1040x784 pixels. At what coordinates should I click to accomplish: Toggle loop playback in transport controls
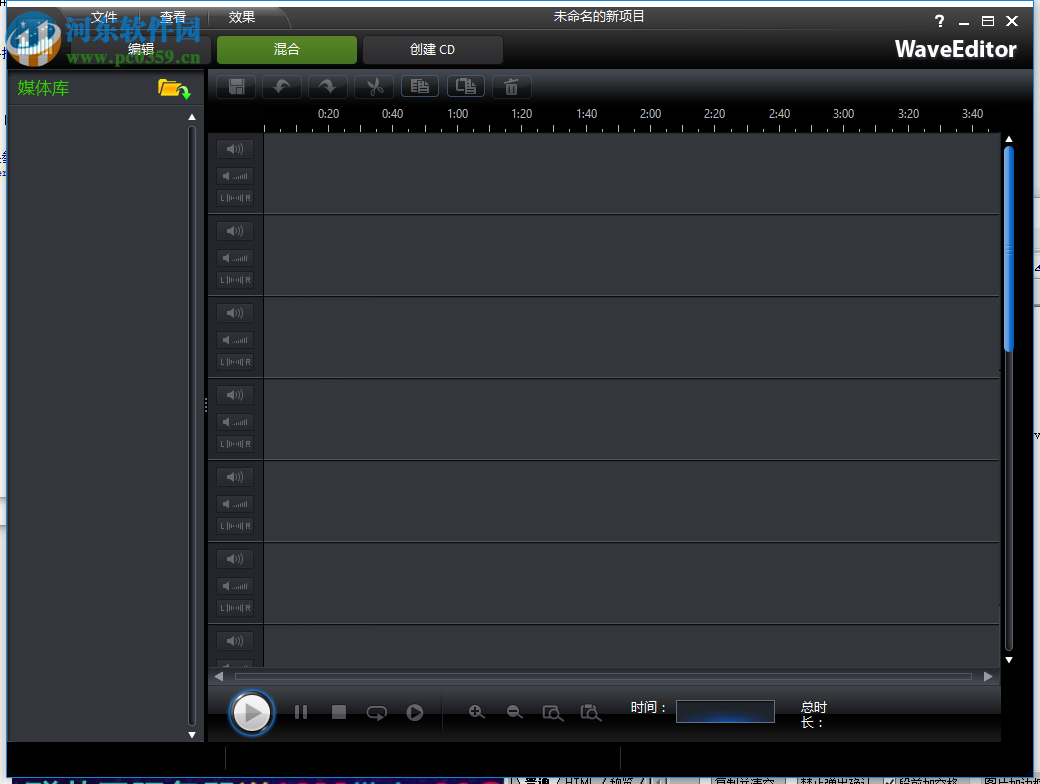click(376, 712)
